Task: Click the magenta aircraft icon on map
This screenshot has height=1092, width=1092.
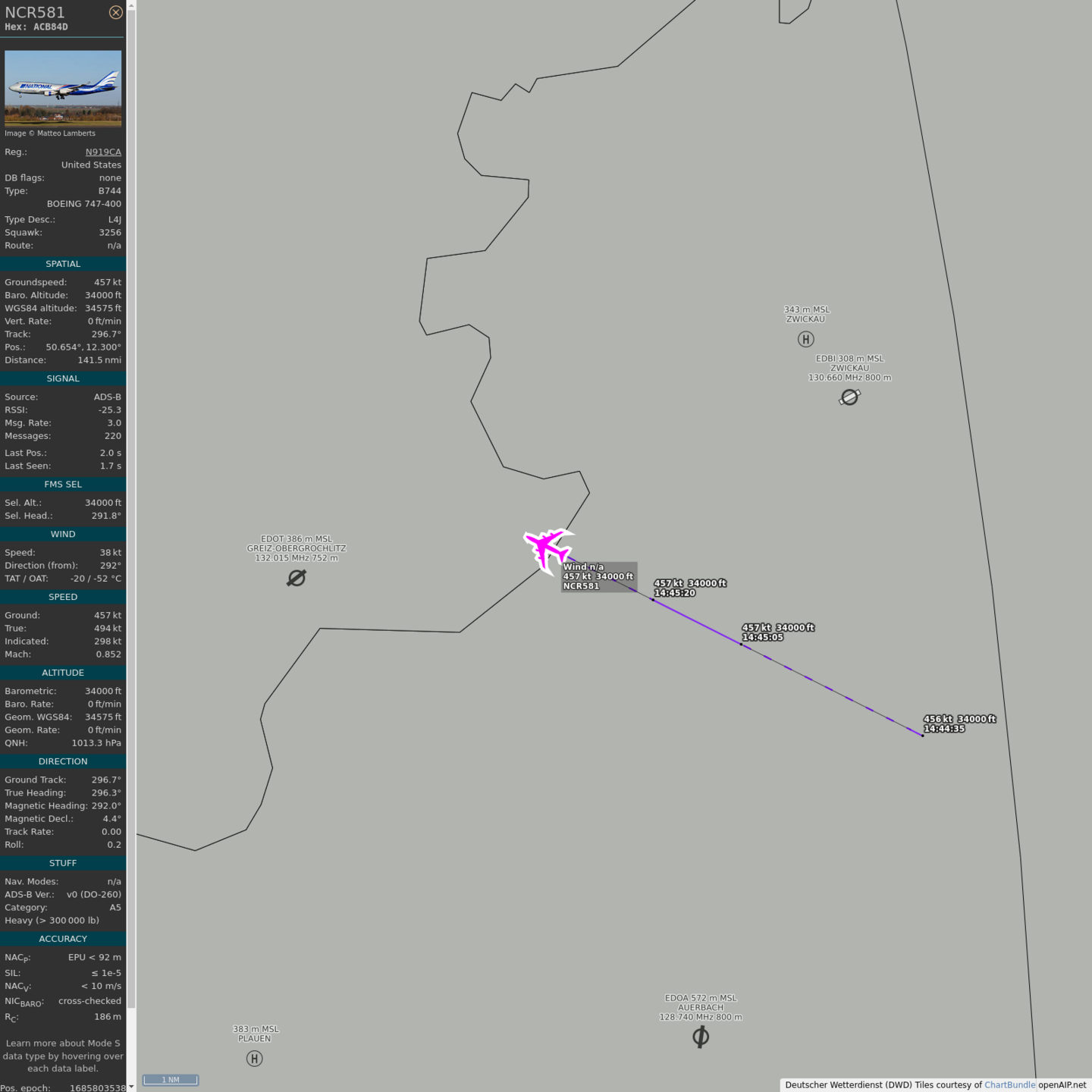Action: [x=548, y=548]
